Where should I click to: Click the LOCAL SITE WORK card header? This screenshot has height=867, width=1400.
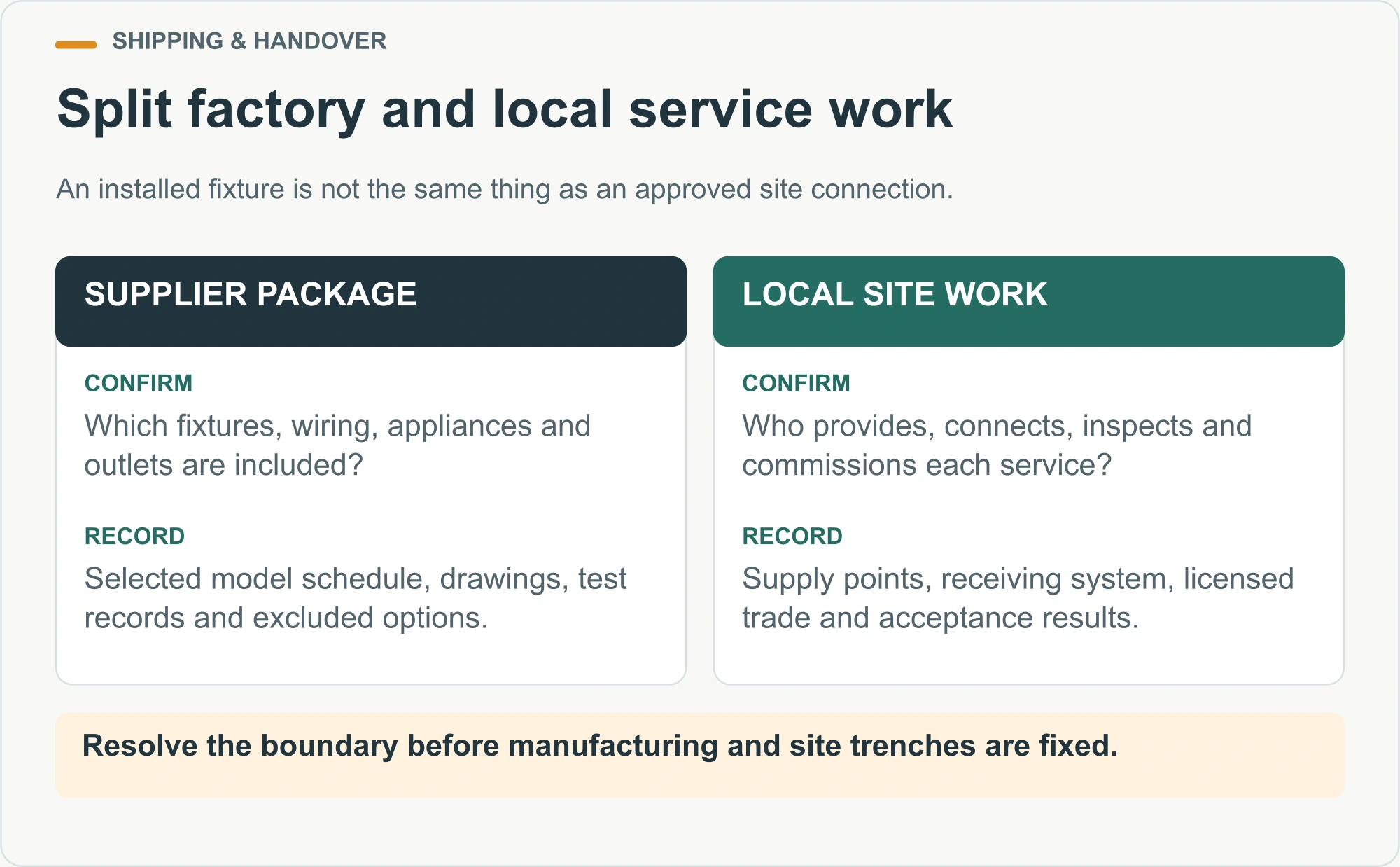click(x=1029, y=301)
